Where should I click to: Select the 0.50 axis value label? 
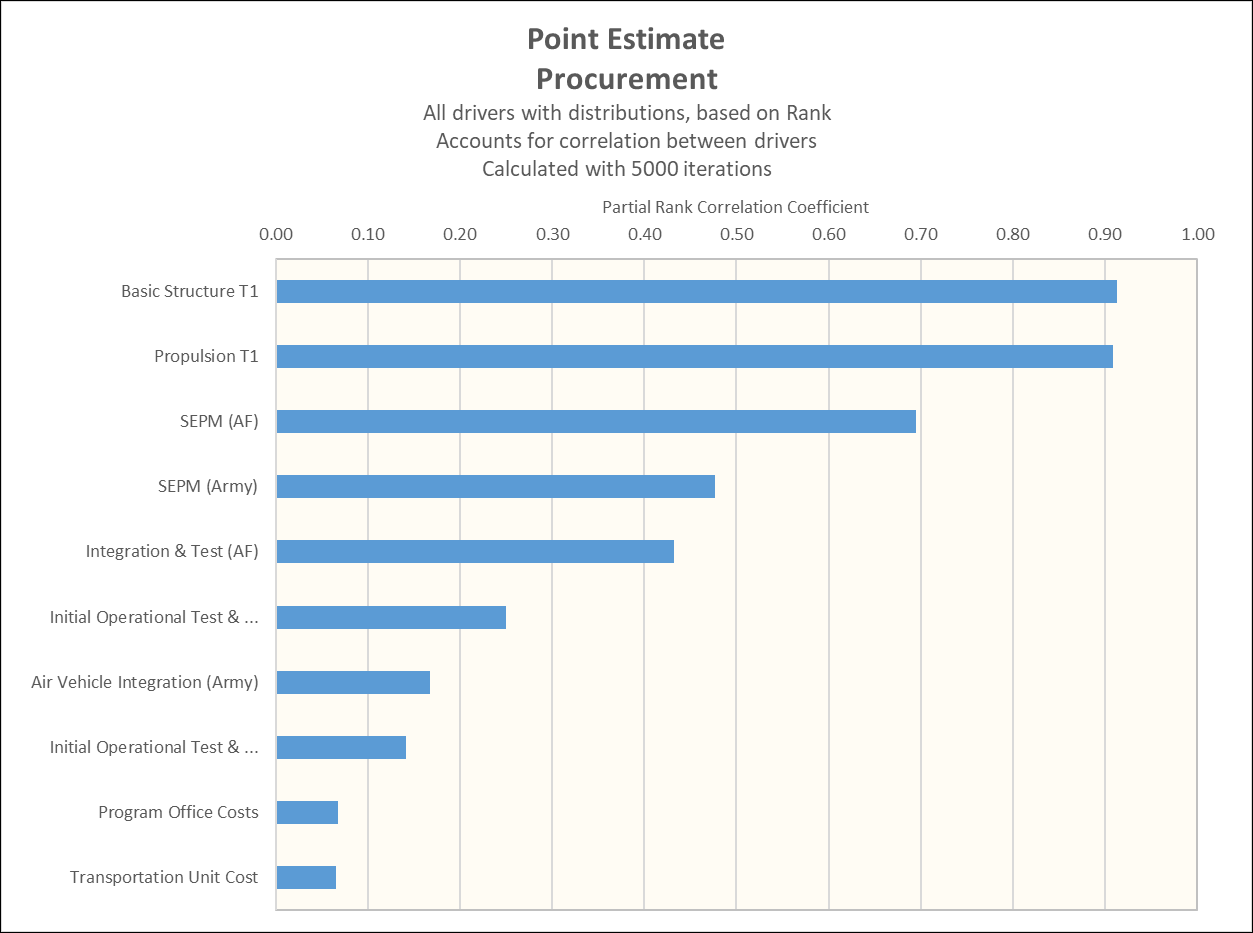737,234
